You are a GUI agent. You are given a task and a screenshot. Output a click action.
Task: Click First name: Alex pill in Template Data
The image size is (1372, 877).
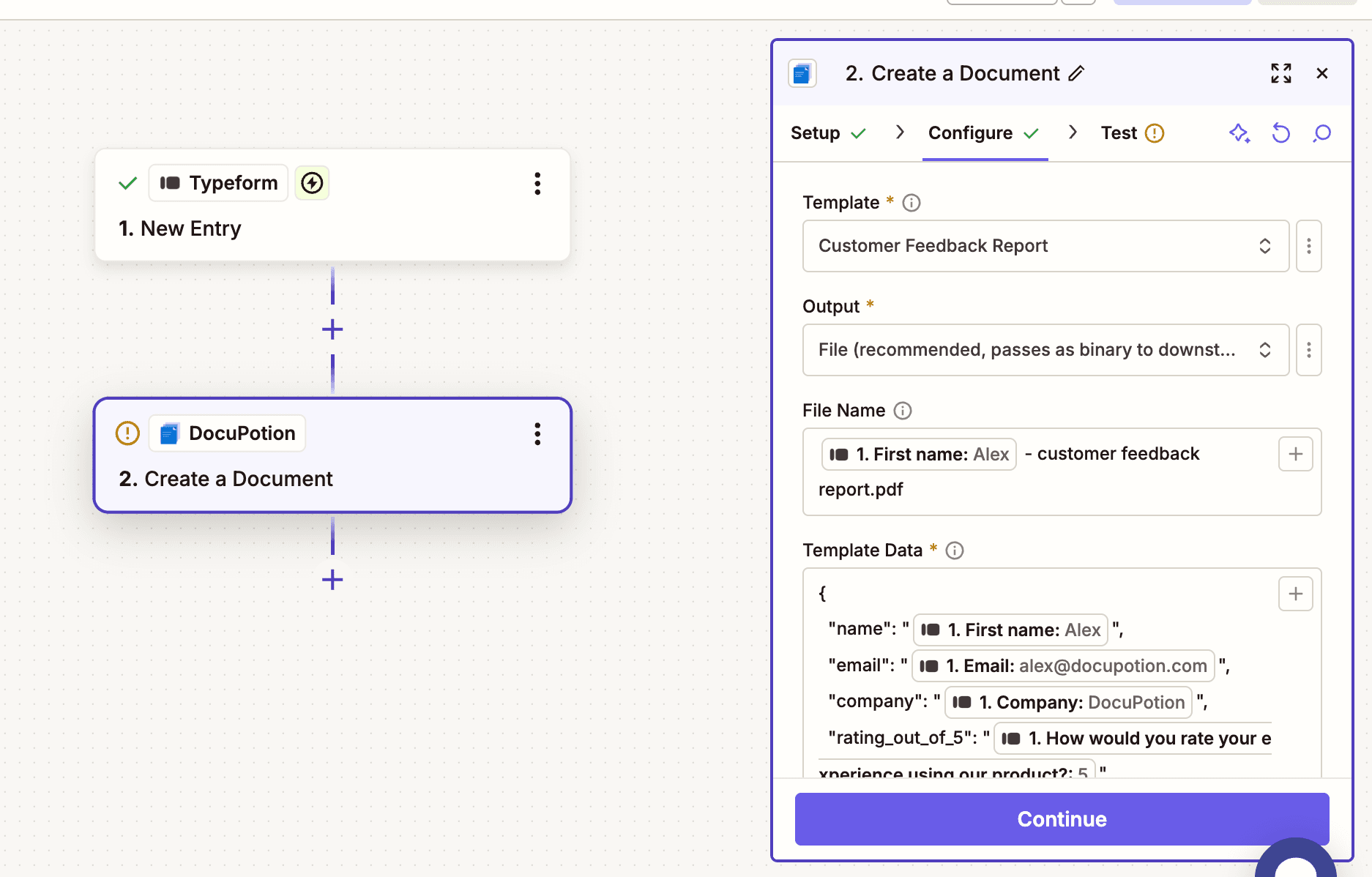point(1010,630)
